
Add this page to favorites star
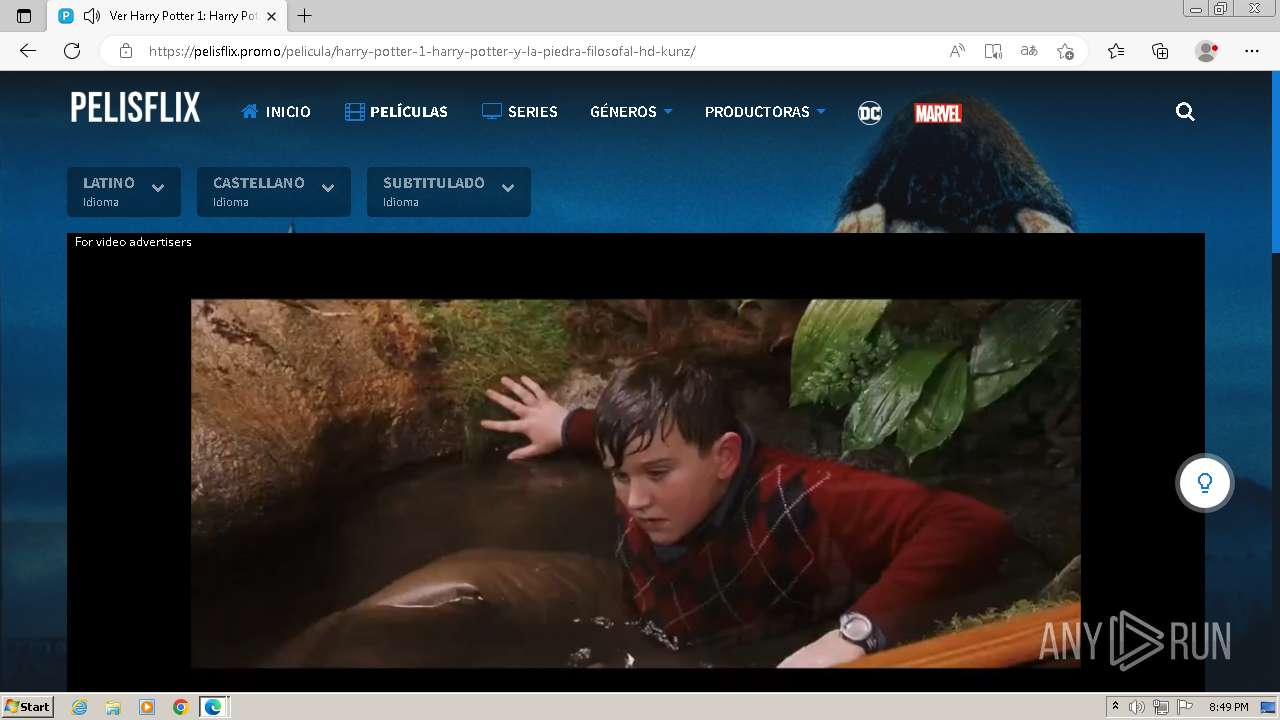(1065, 51)
